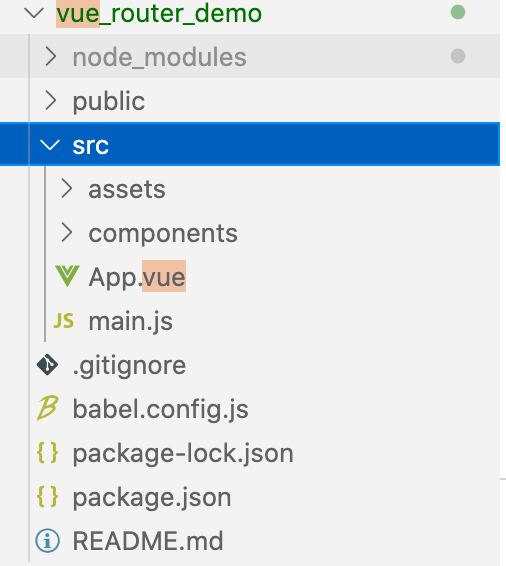
Task: Click the JS icon beside main.js
Action: coord(64,321)
